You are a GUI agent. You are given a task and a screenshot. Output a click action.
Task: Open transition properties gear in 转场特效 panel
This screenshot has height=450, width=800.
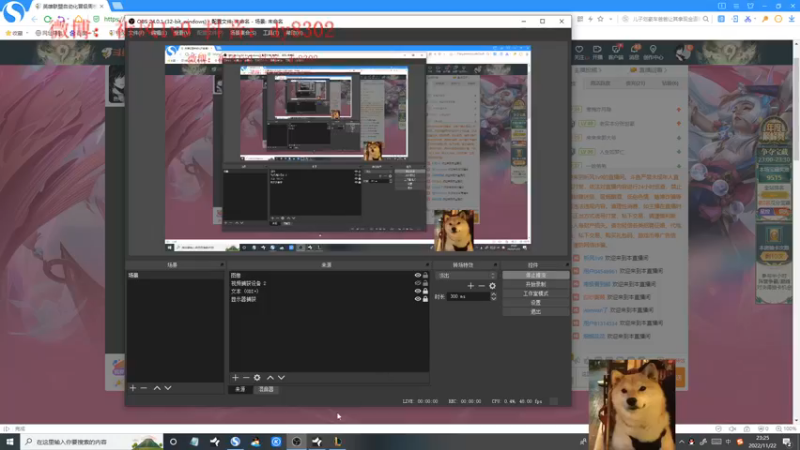(x=492, y=286)
